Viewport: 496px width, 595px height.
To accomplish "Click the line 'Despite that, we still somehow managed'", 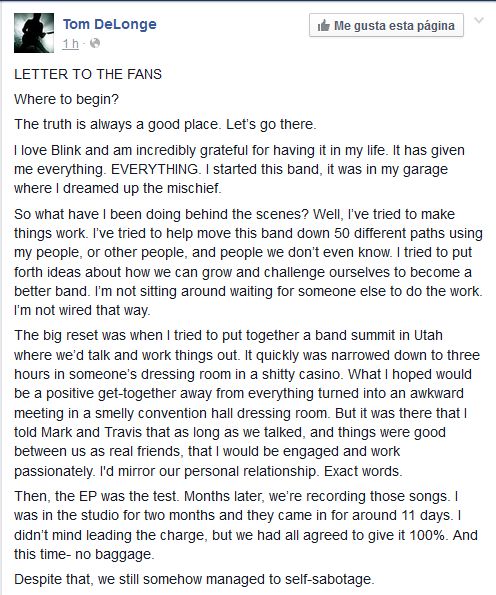I will [x=194, y=579].
